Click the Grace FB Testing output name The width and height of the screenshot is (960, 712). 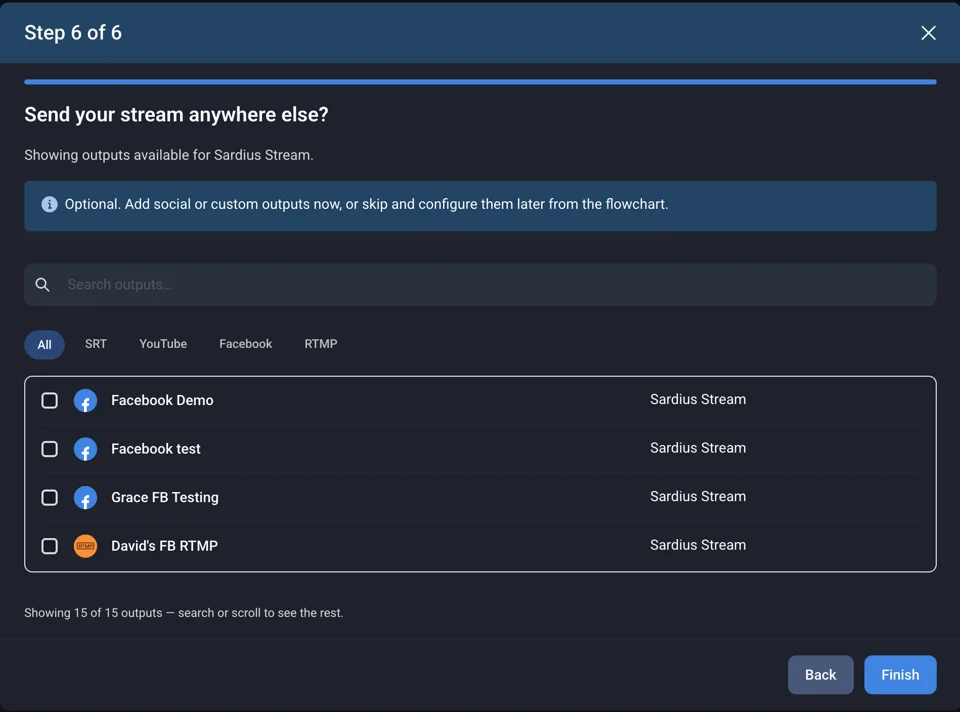pos(165,498)
